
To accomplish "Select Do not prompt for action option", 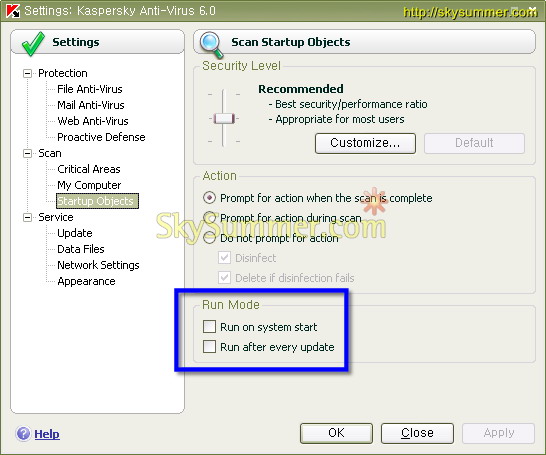I will tap(210, 238).
